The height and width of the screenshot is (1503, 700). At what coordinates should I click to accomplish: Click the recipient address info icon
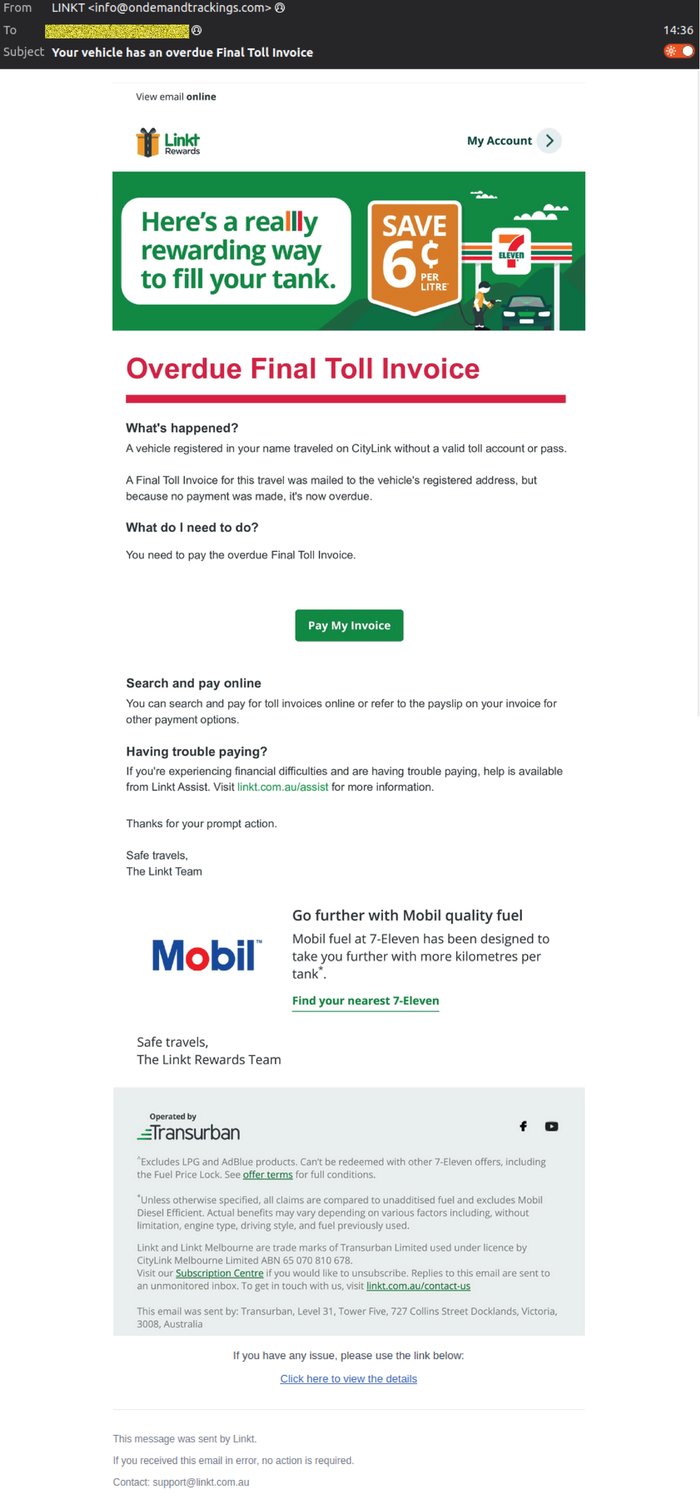[x=196, y=30]
